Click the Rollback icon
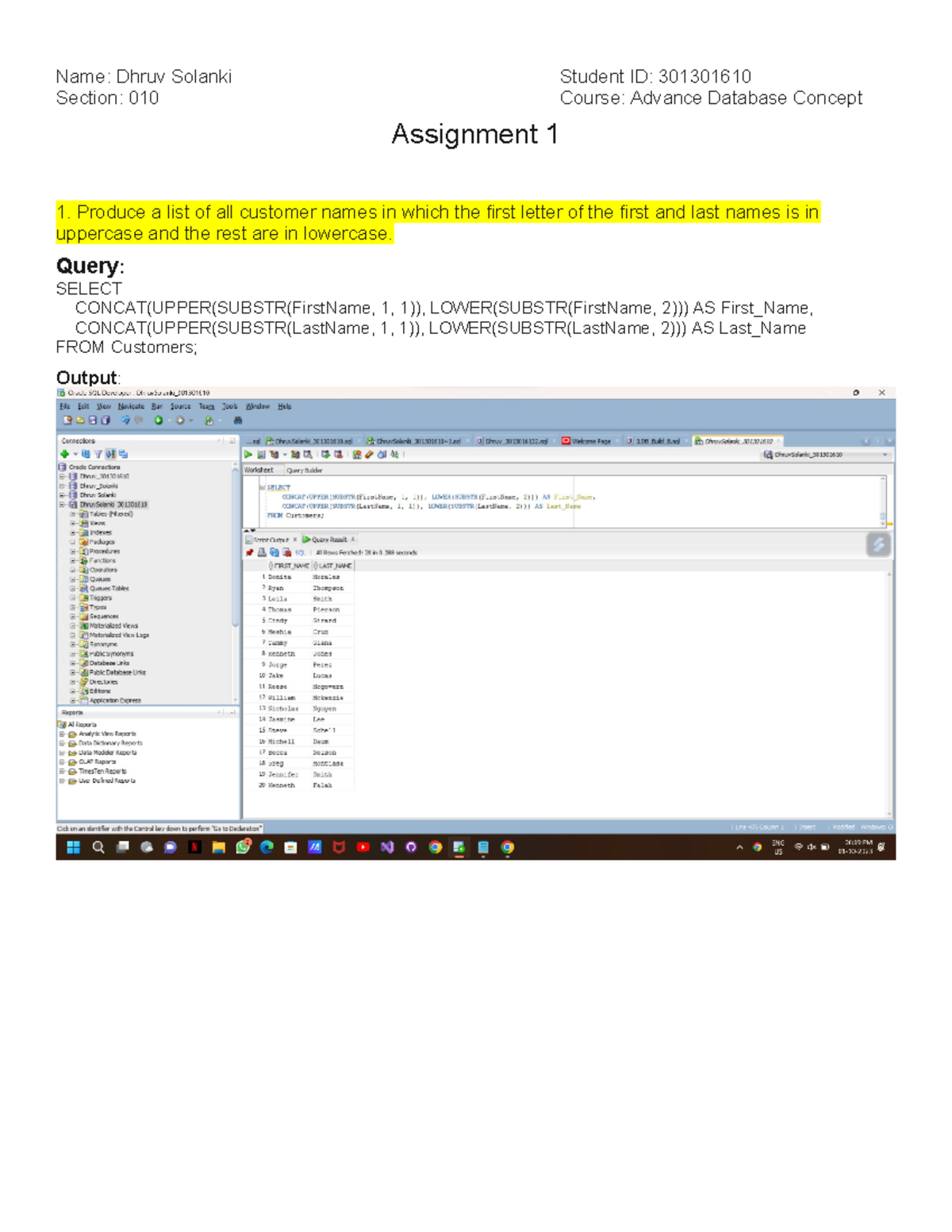Viewport: 952px width, 1232px height. click(339, 455)
